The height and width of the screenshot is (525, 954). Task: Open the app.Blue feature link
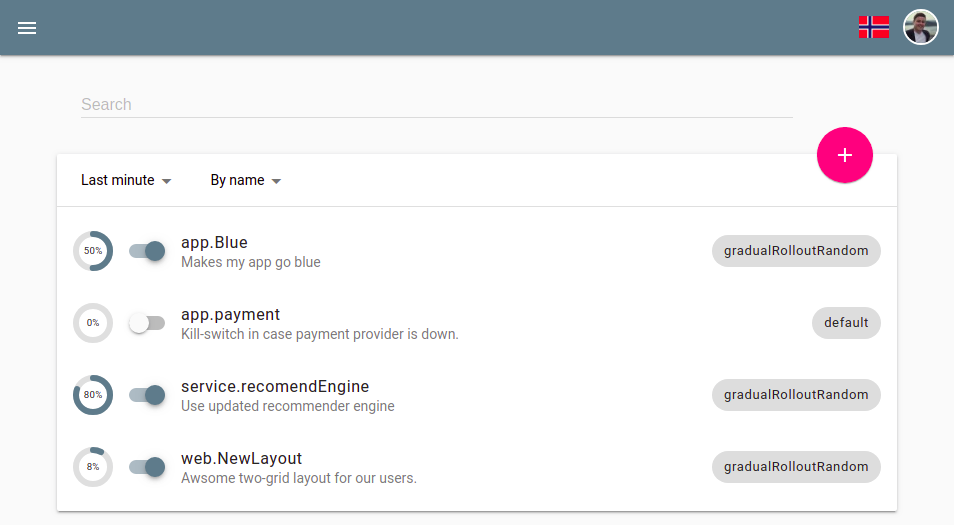[214, 242]
